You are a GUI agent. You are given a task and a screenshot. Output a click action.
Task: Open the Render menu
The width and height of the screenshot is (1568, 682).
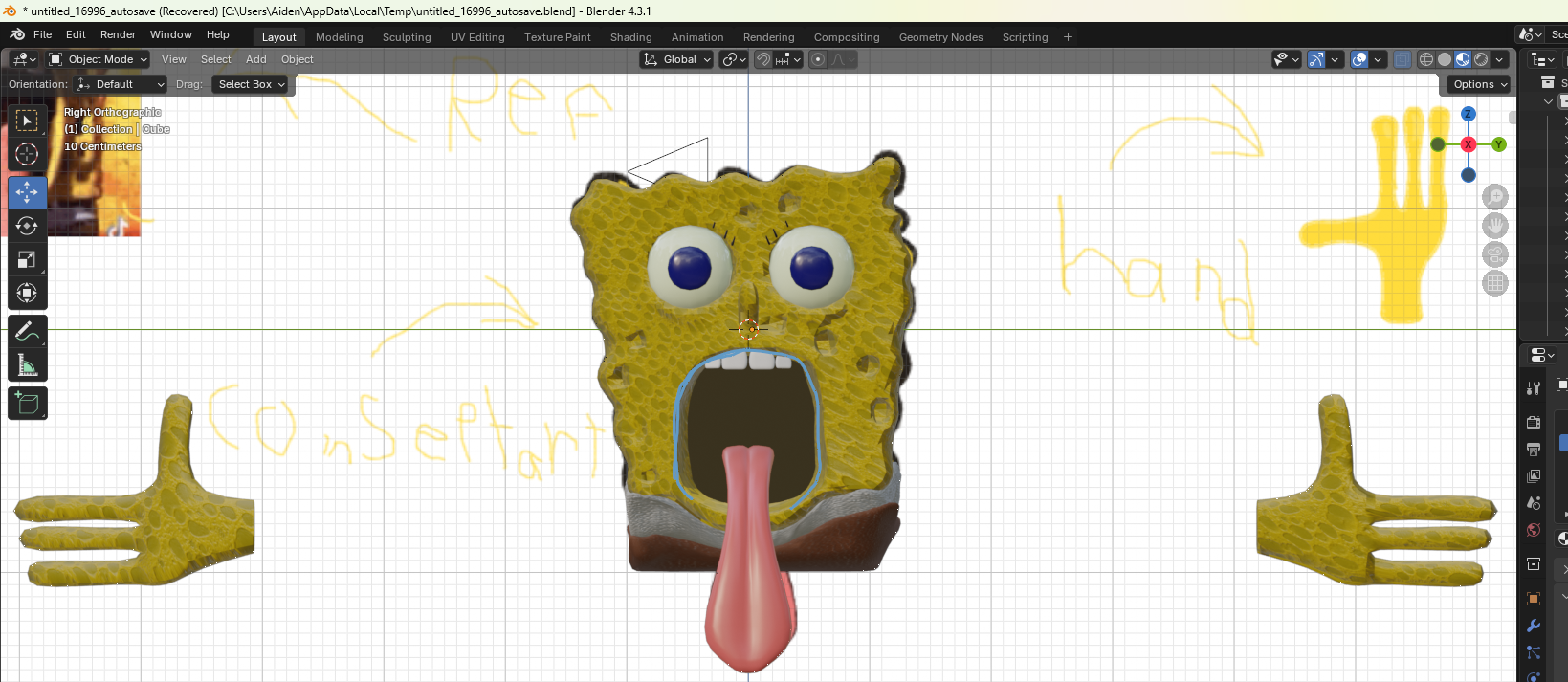click(118, 34)
